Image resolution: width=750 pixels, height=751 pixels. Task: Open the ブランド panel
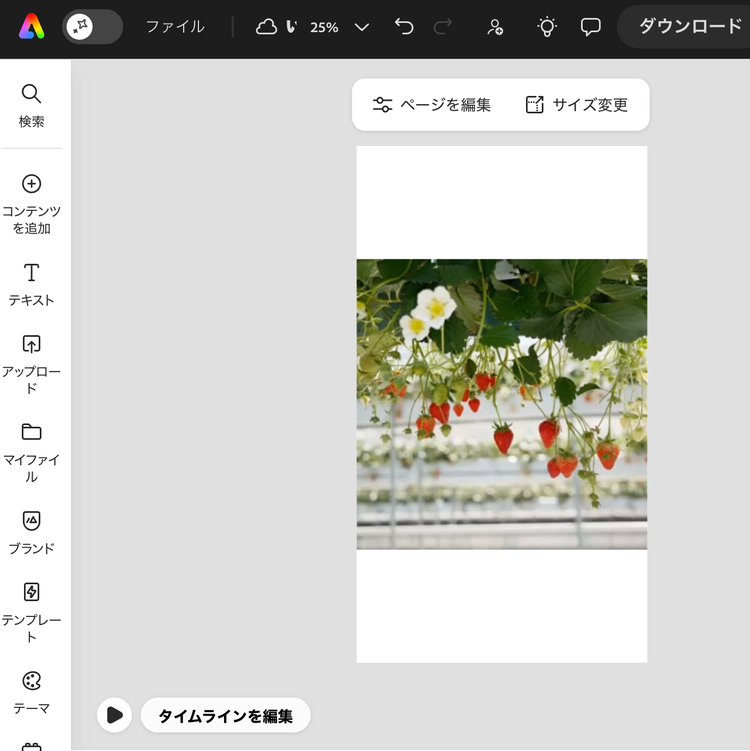pos(31,532)
